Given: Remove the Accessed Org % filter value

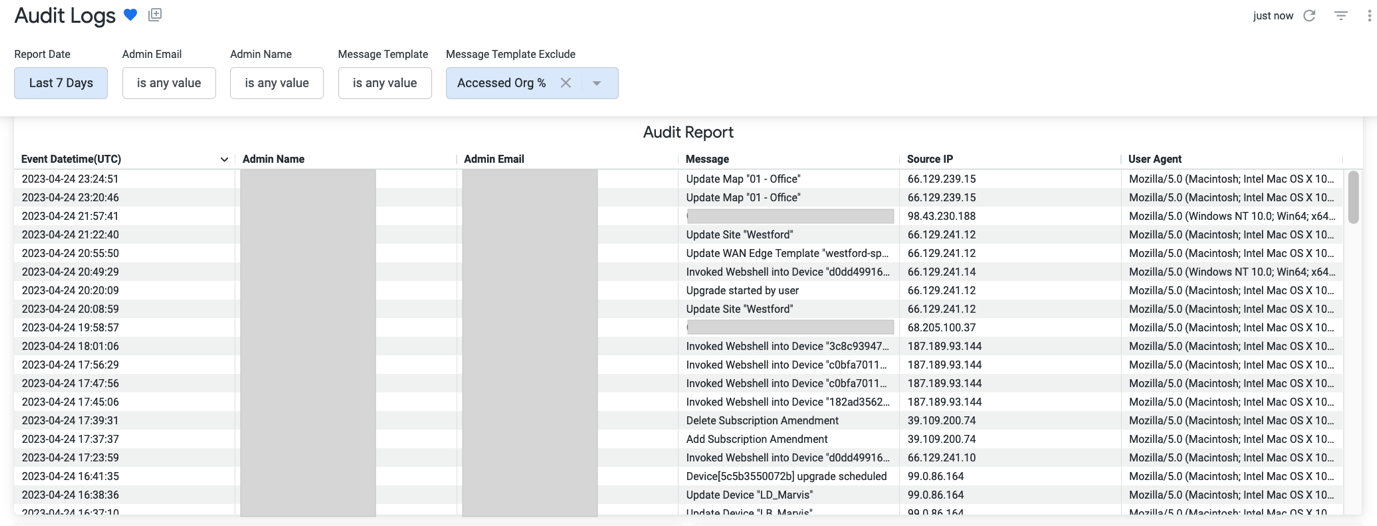Looking at the screenshot, I should [566, 83].
